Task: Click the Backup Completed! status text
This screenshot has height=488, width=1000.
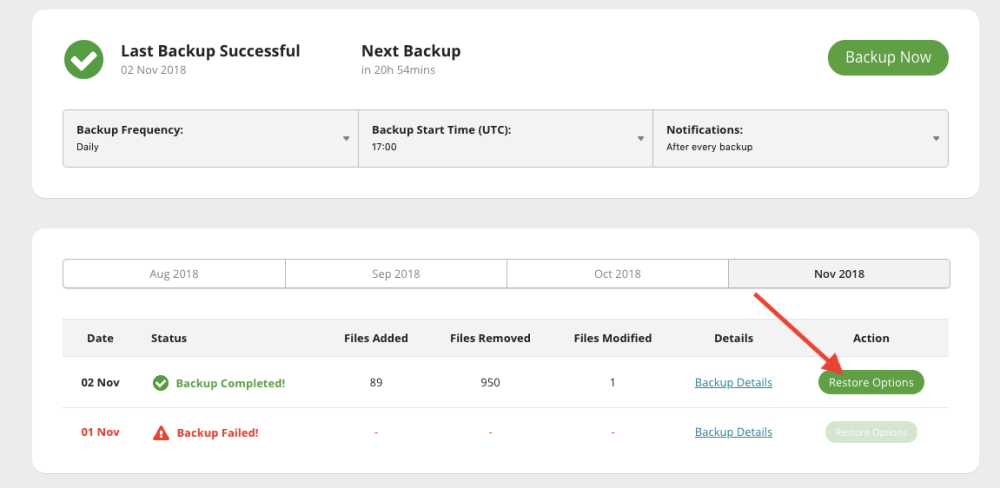Action: tap(230, 383)
